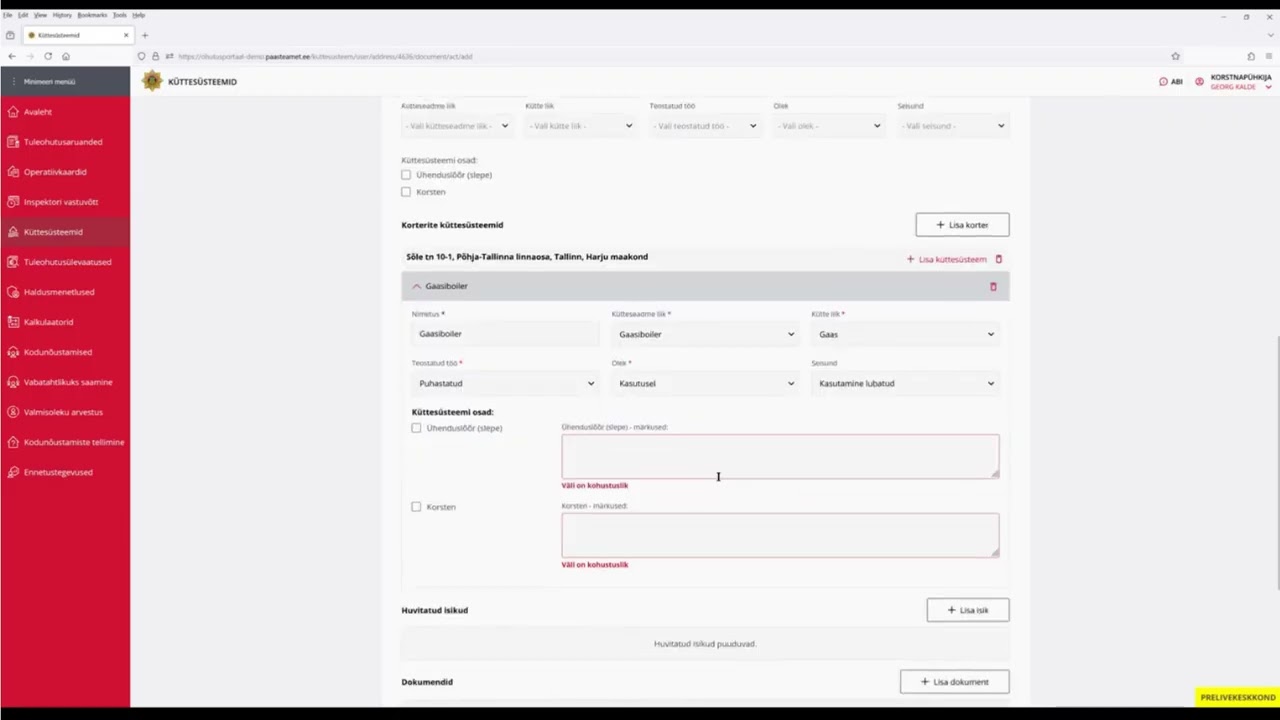Viewport: 1280px width, 720px height.
Task: Open Ennetustegevused sidebar icon
Action: point(13,472)
